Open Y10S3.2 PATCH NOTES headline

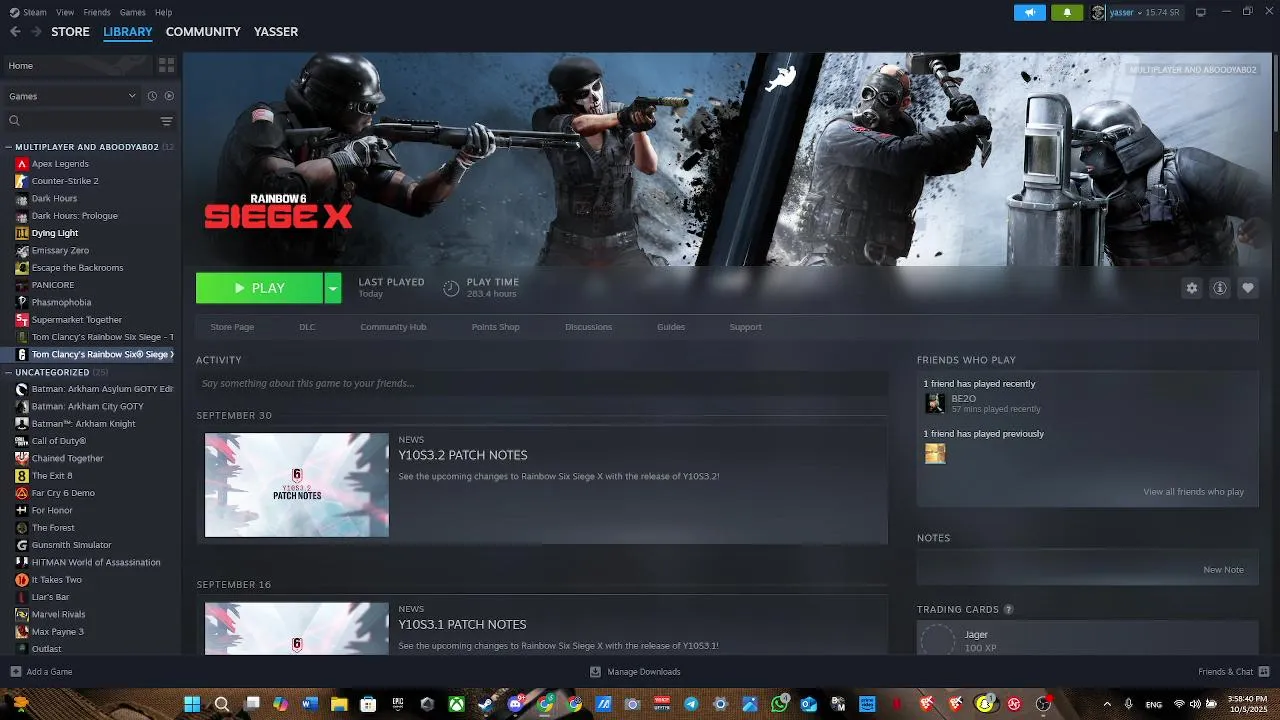463,455
